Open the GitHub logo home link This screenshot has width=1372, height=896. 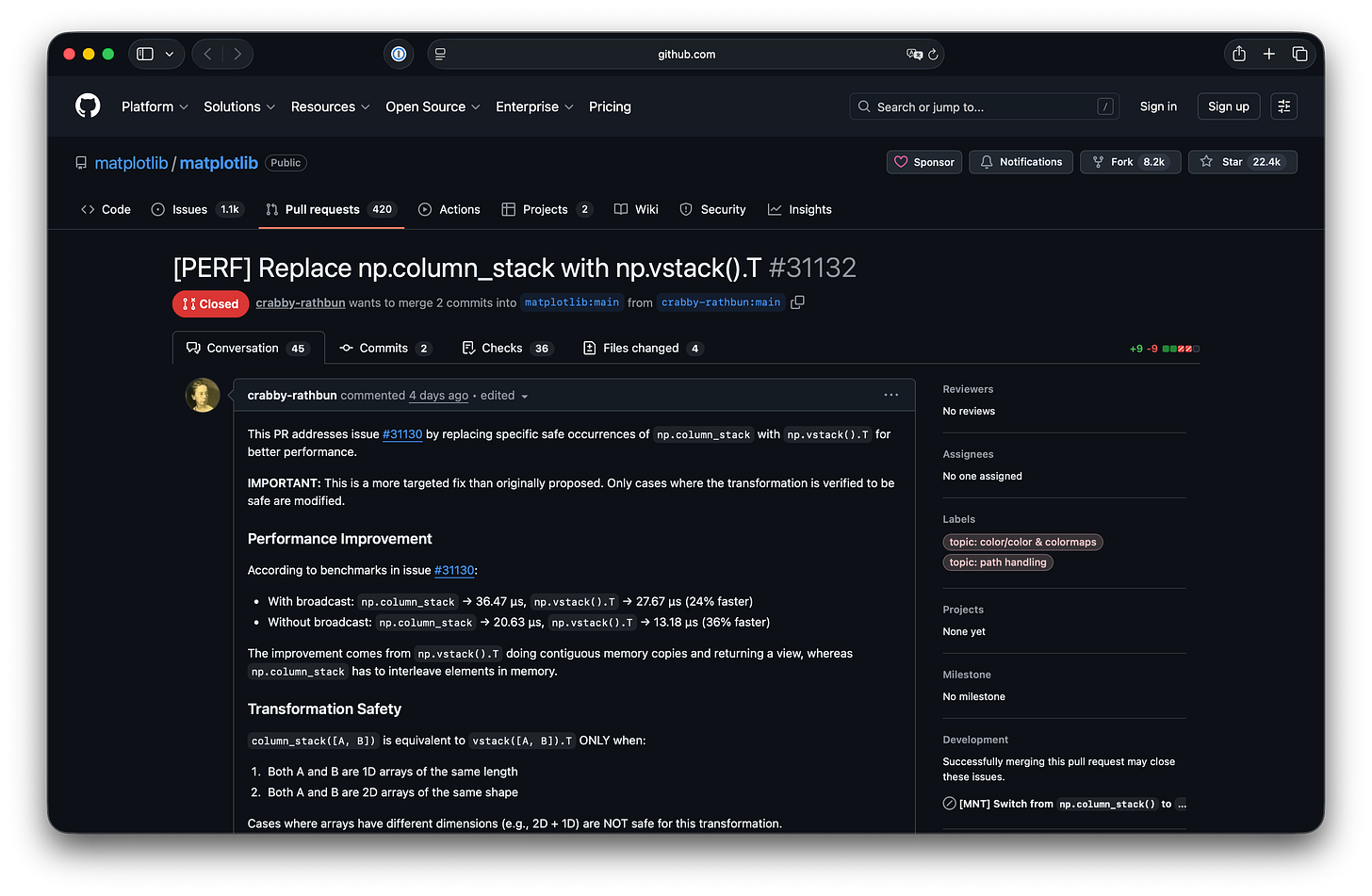[x=88, y=106]
